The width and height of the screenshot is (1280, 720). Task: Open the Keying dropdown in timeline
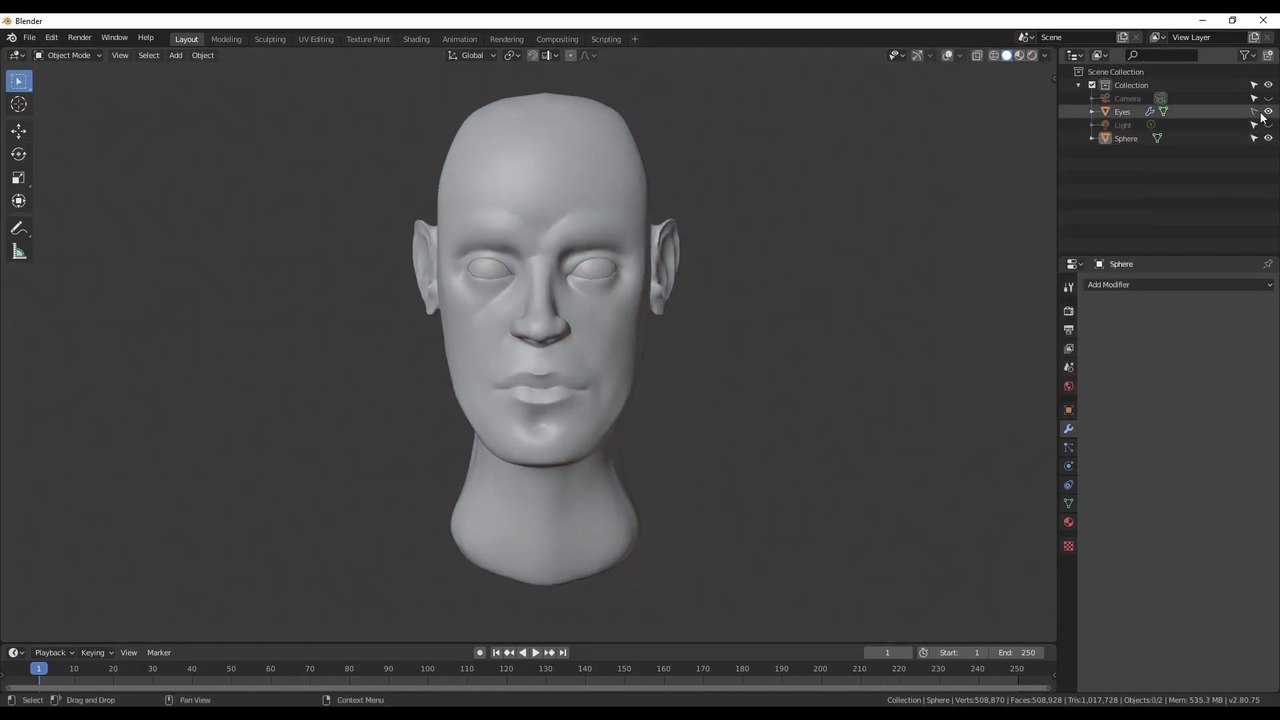point(96,653)
